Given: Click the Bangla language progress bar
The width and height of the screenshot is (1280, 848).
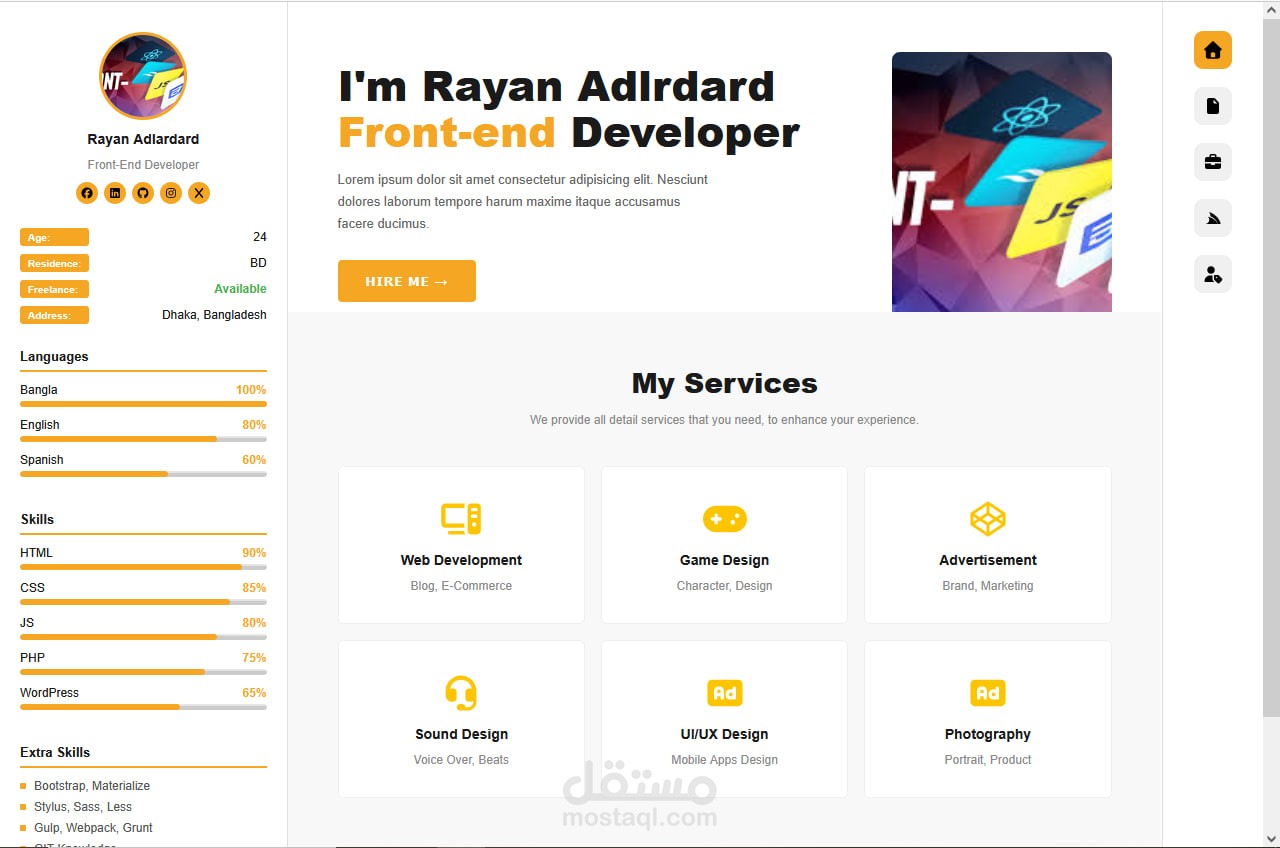Looking at the screenshot, I should point(143,404).
